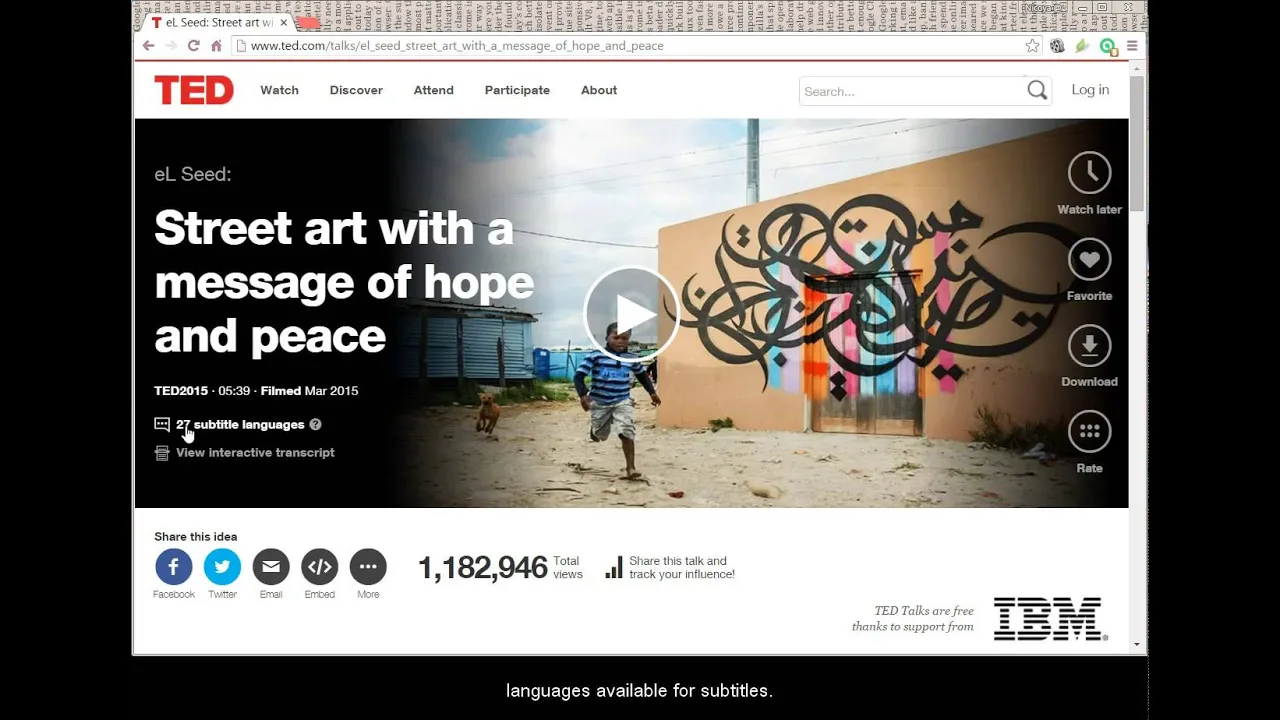The image size is (1280, 720).
Task: Share this talk on Twitter
Action: (x=222, y=567)
